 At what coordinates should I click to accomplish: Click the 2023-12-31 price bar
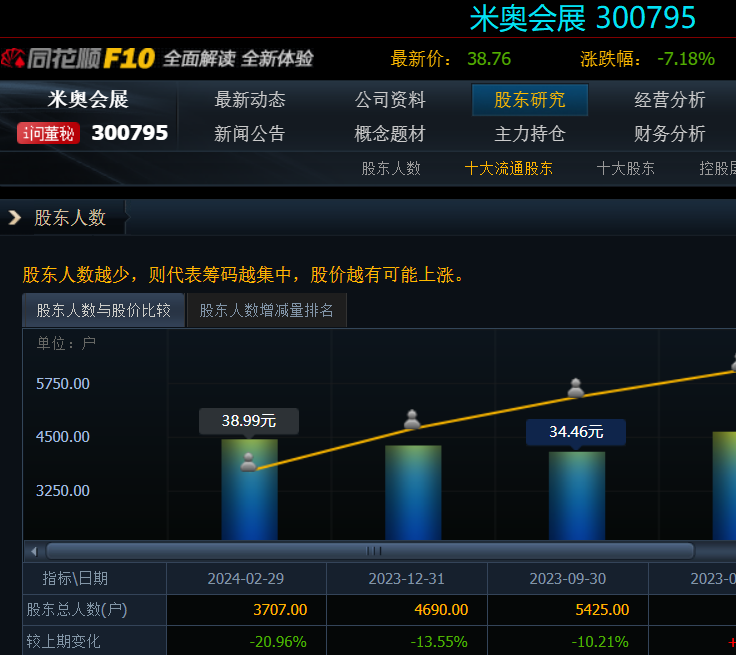413,492
